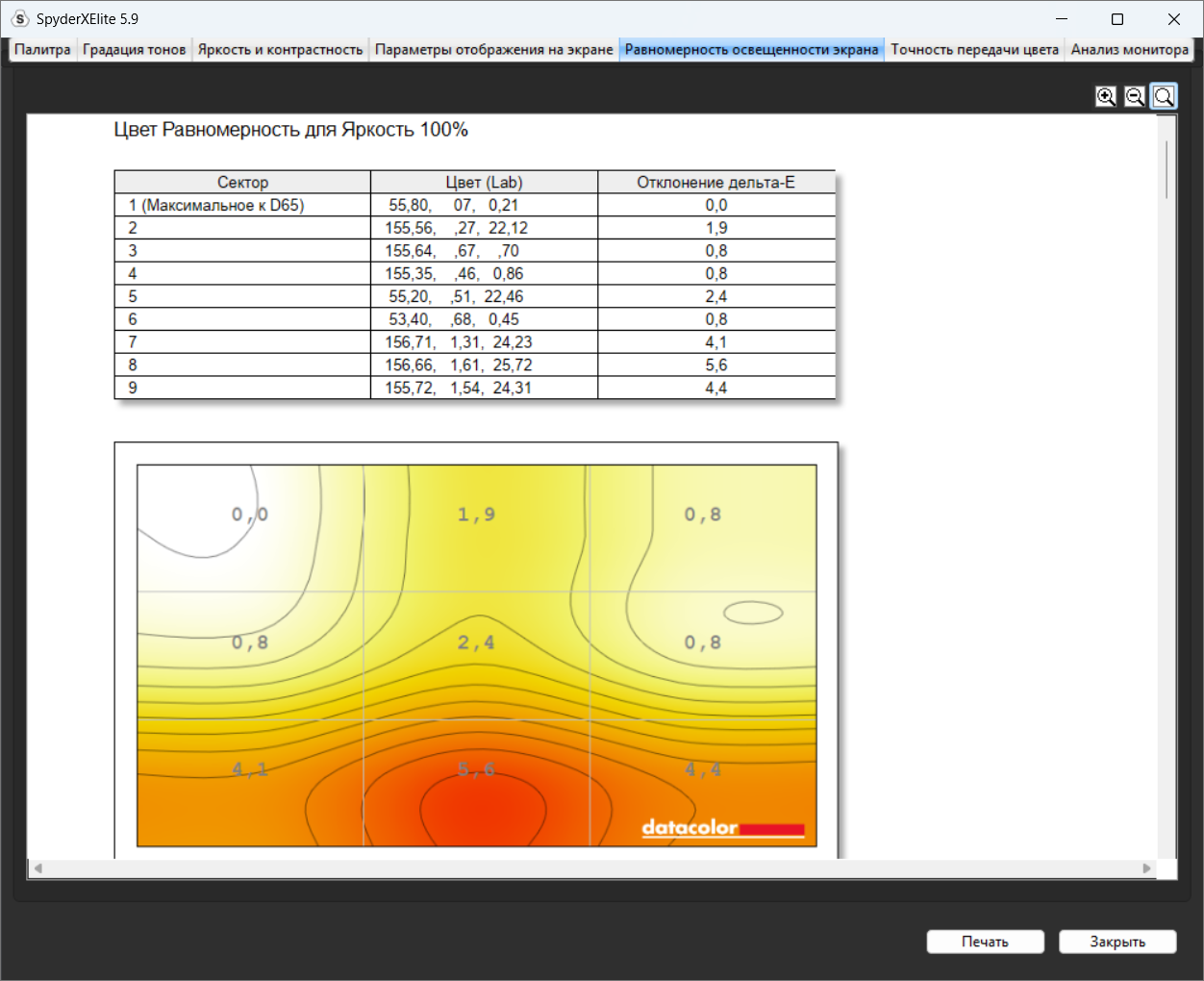Click the vertical scrollbar thumb of the report
This screenshot has height=981, width=1204.
(1166, 169)
